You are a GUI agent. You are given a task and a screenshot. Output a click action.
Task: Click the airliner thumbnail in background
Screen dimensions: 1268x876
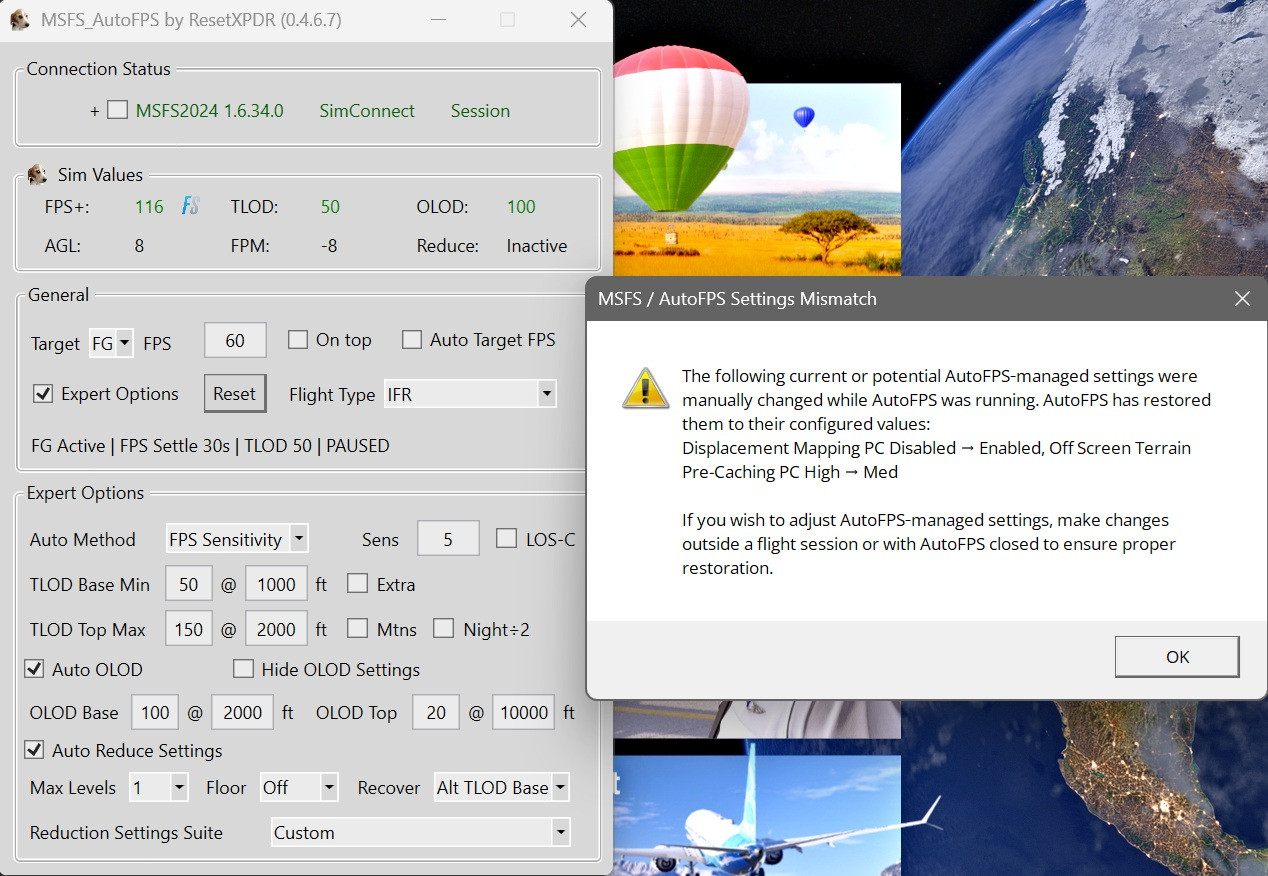coord(757,815)
